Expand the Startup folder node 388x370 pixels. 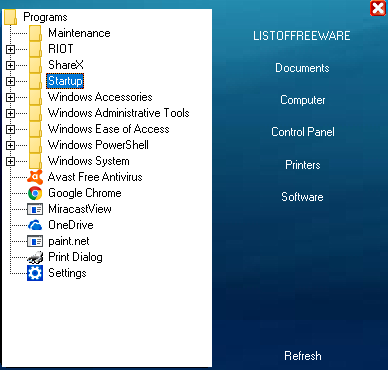pos(10,81)
